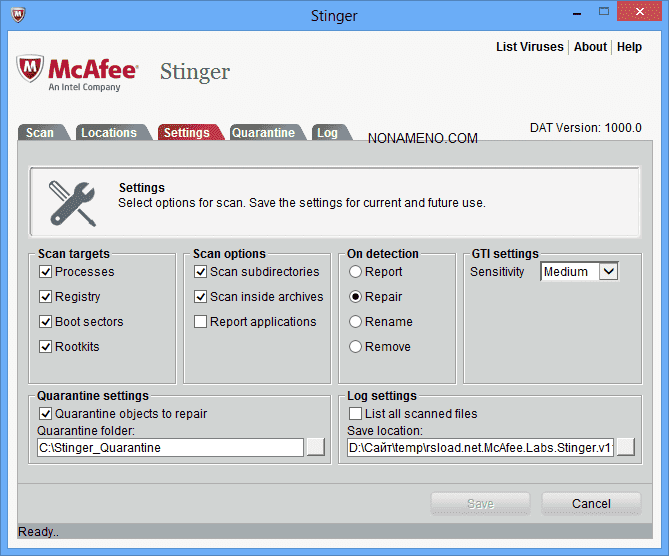Uncheck the Processes scan target
Screen dimensions: 669x556
tap(45, 272)
